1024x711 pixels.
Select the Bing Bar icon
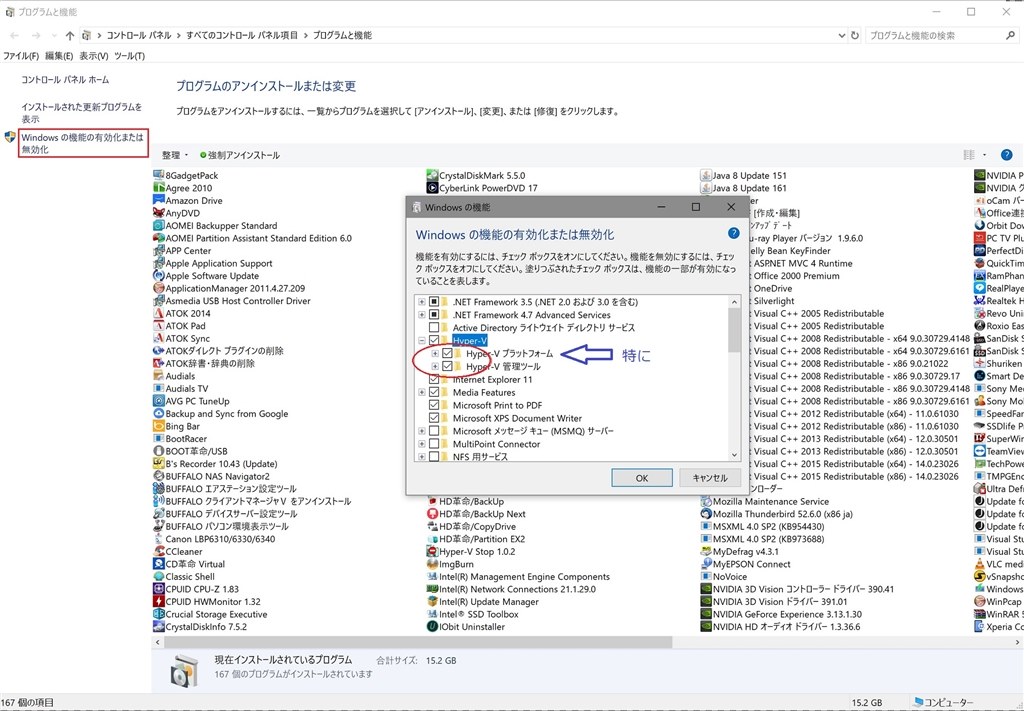click(158, 426)
